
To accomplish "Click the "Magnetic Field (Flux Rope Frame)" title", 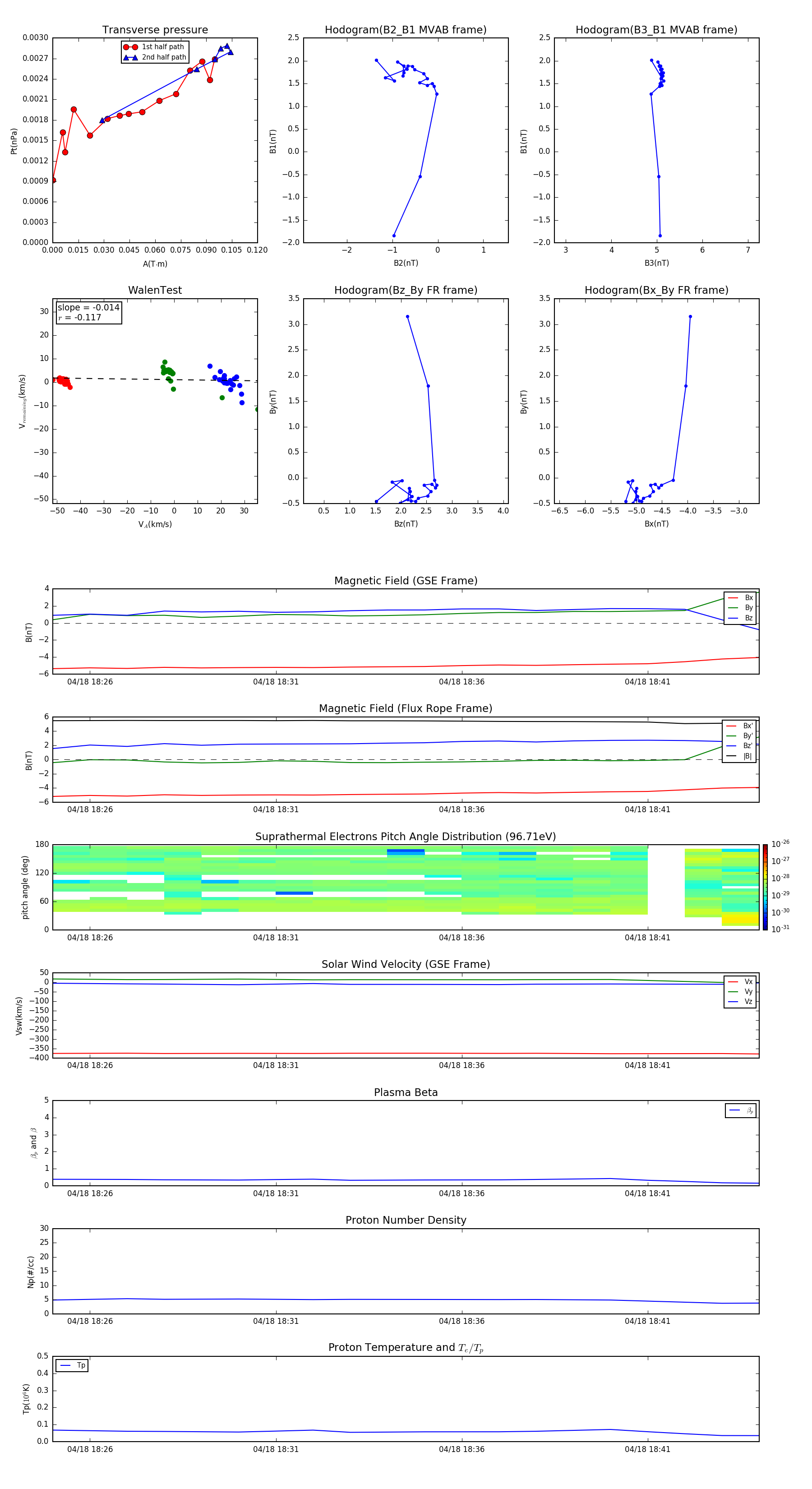I will 406,709.
